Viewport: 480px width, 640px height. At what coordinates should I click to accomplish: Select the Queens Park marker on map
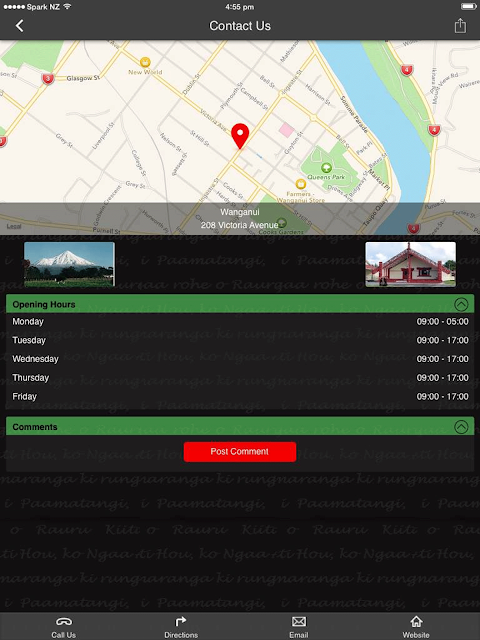pyautogui.click(x=326, y=167)
